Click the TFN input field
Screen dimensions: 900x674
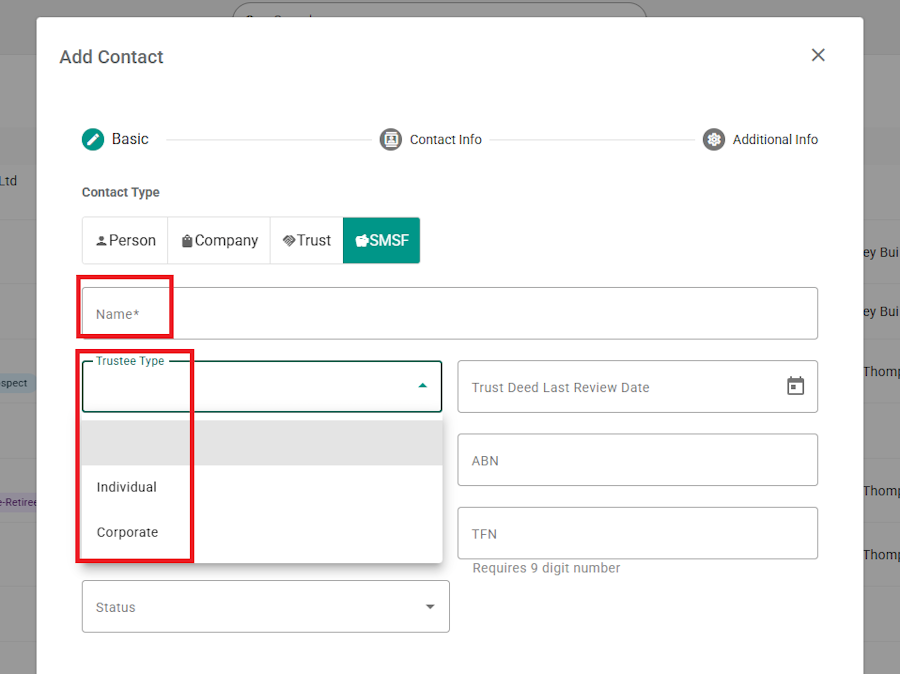click(637, 533)
